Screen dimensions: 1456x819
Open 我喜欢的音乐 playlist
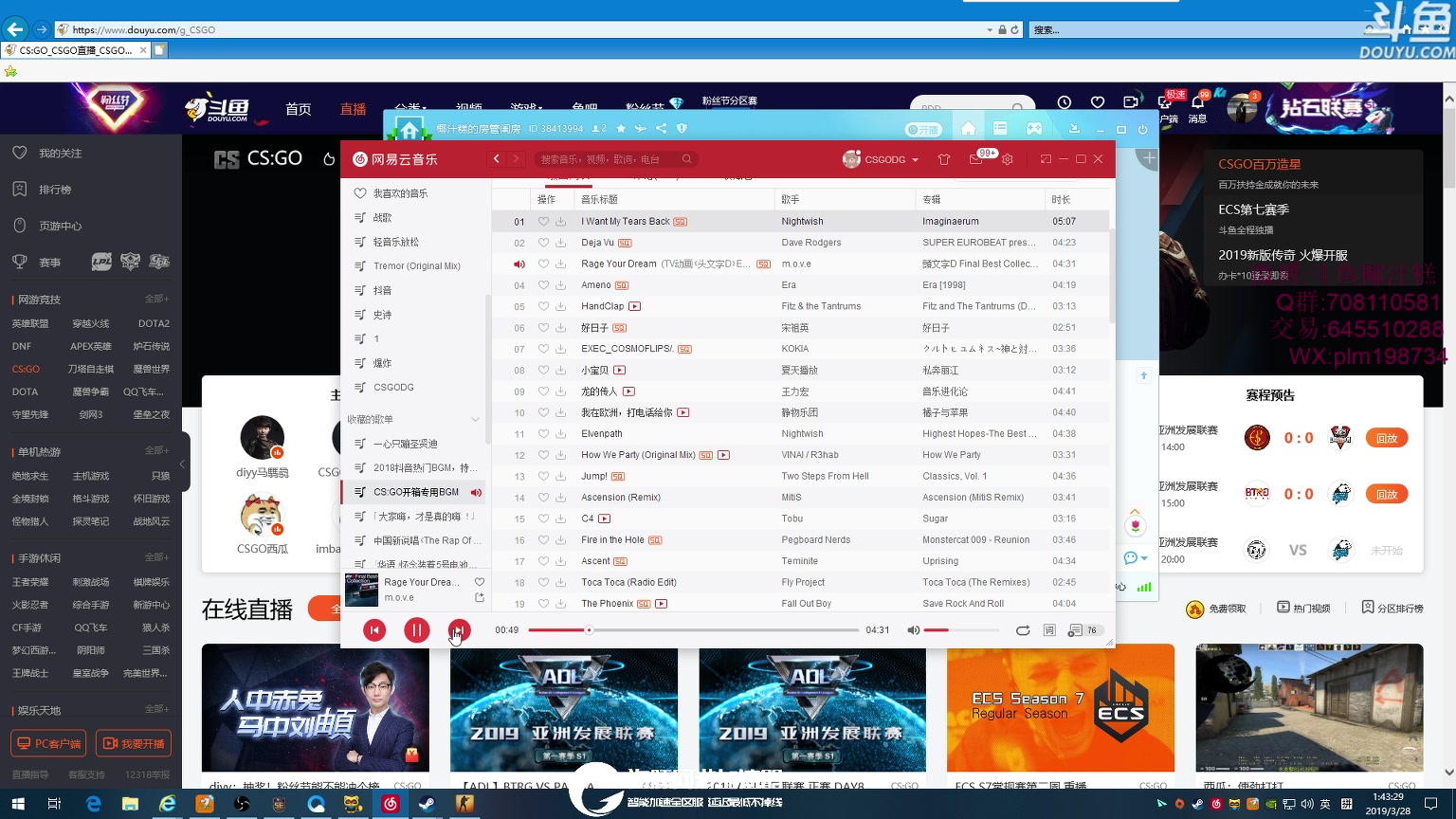point(400,193)
